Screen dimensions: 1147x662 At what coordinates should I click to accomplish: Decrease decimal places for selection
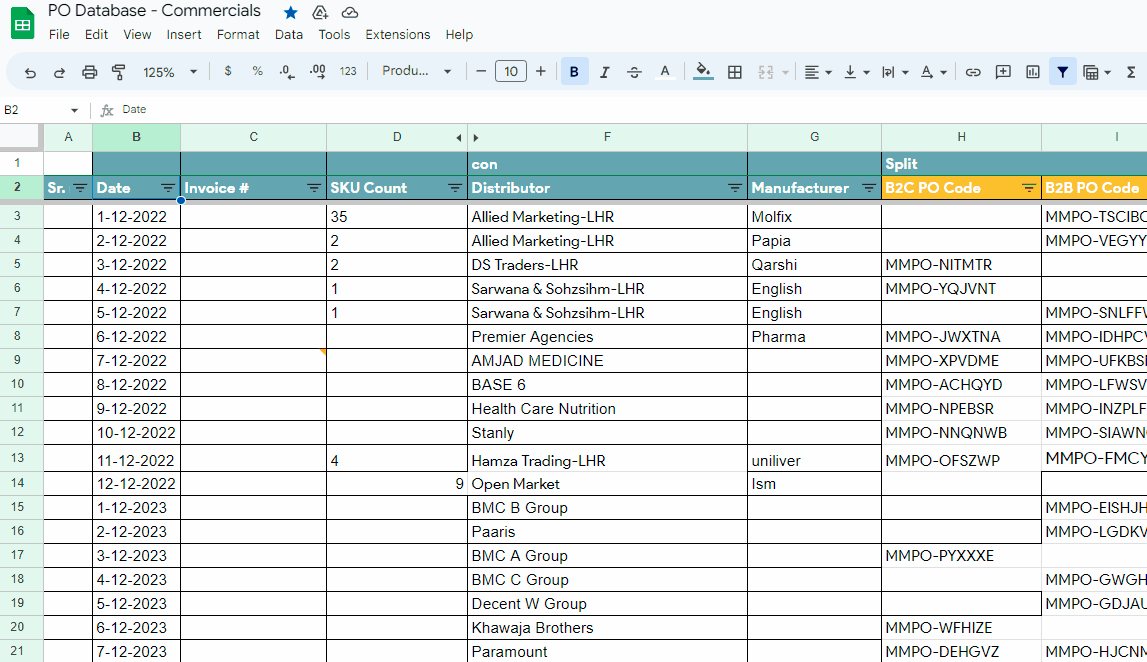point(287,71)
